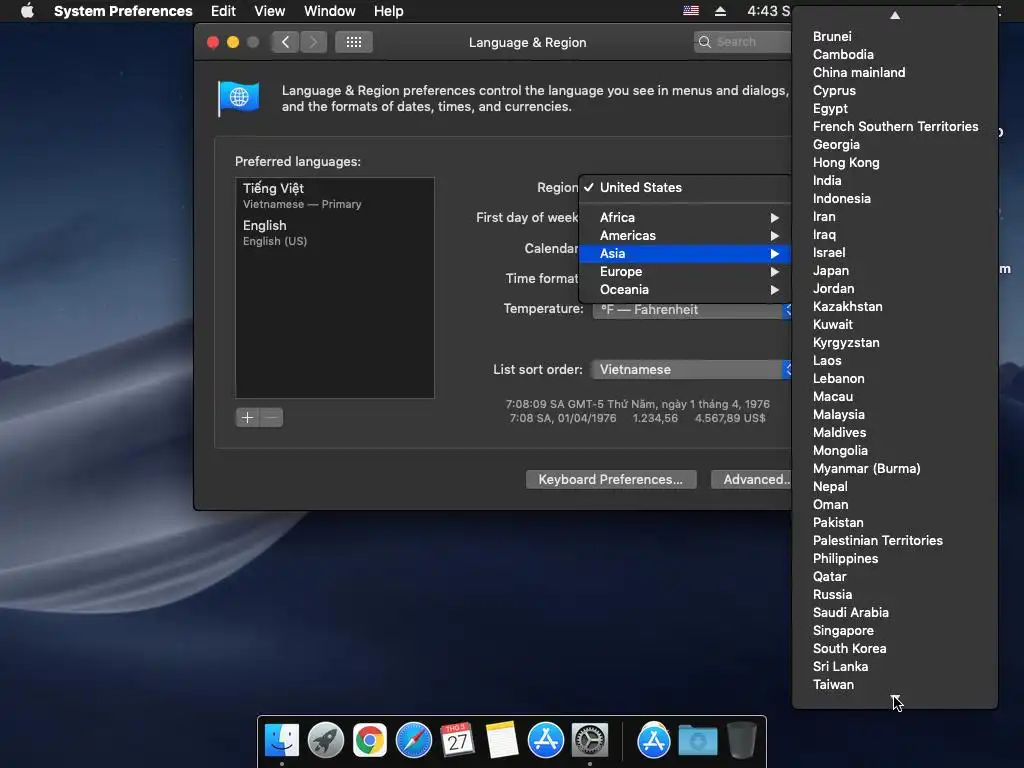Launch Google Chrome from the Dock

tap(370, 741)
